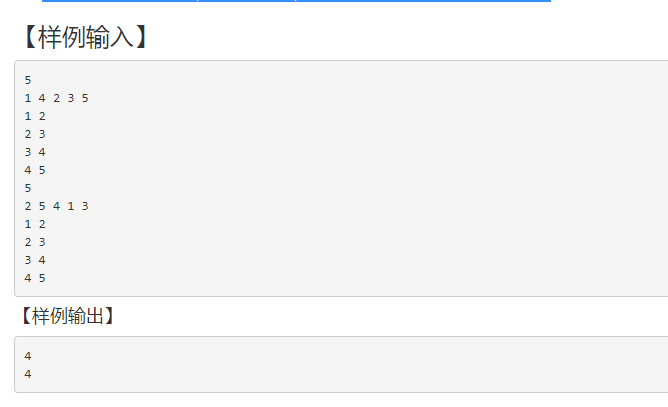Click the second "2 3" line in sample input

pos(35,242)
